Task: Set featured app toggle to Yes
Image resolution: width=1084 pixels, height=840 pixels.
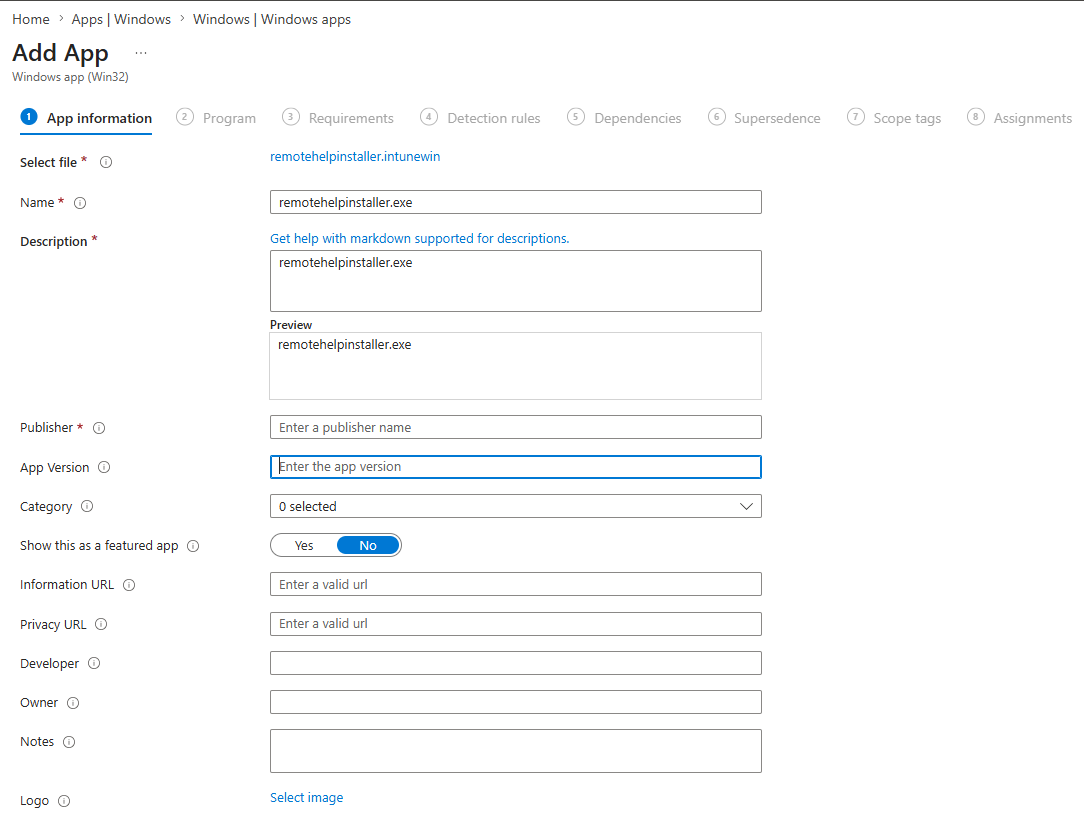Action: [x=304, y=545]
